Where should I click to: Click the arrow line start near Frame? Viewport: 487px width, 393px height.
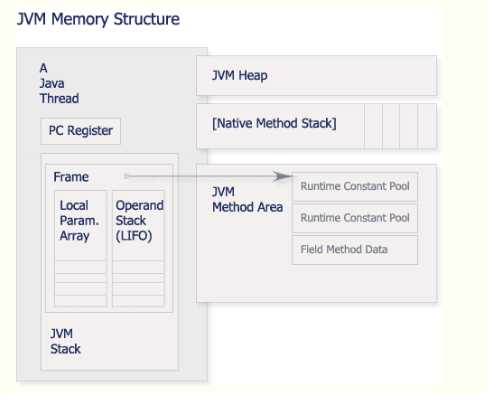tap(127, 176)
